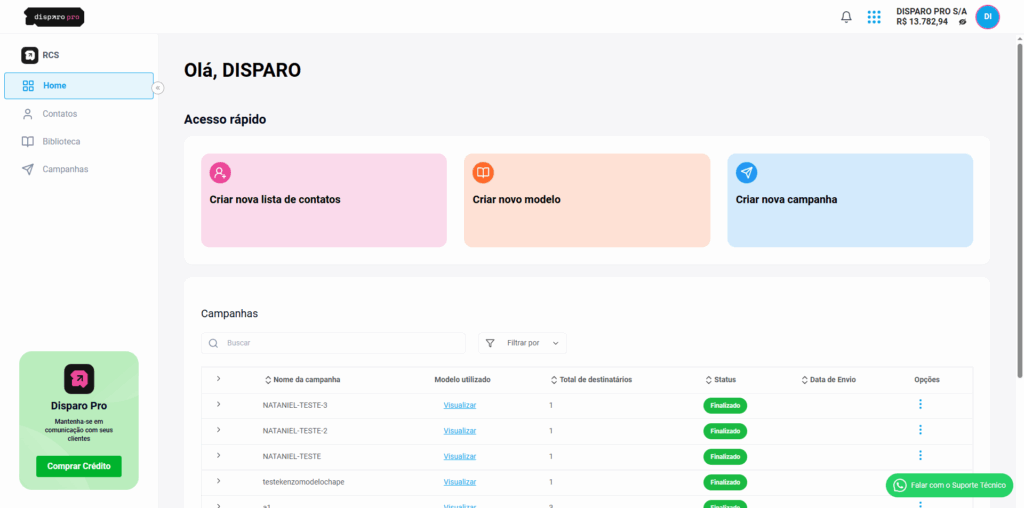
Task: Select campaign name NATANIEL-TESTE-3
Action: point(295,405)
